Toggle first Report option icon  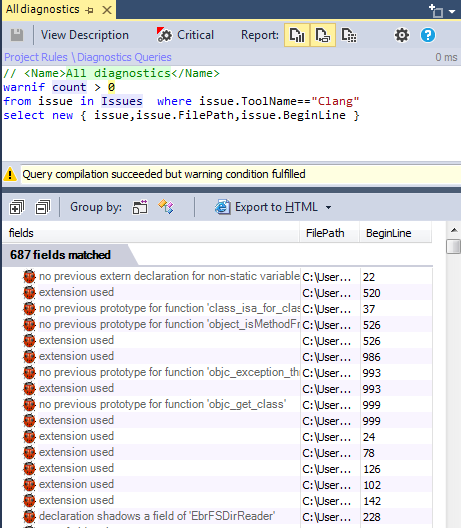click(x=297, y=35)
